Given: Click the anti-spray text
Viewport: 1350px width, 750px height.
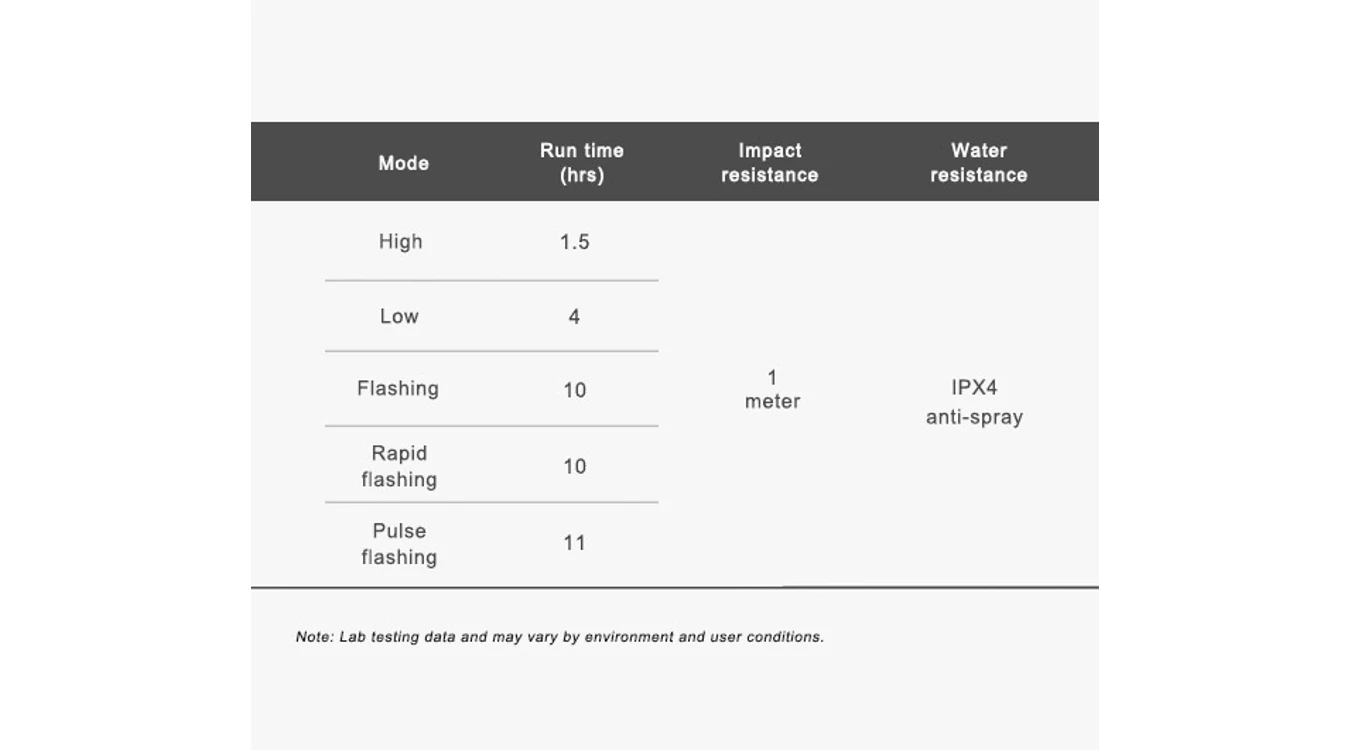Looking at the screenshot, I should tap(975, 417).
